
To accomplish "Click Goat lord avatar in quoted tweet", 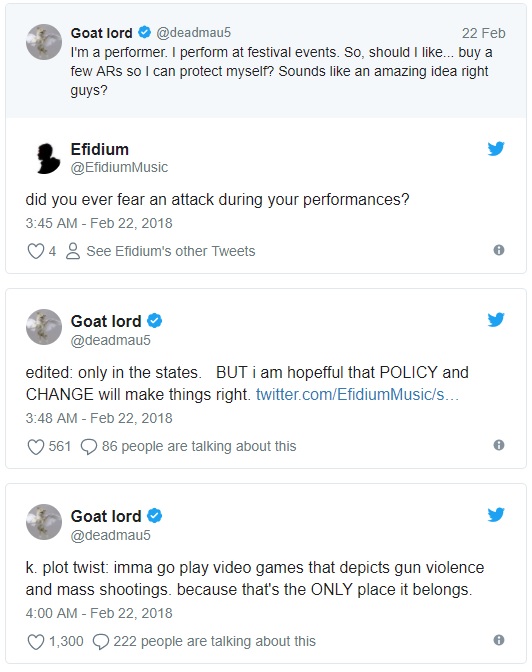I will coord(44,42).
